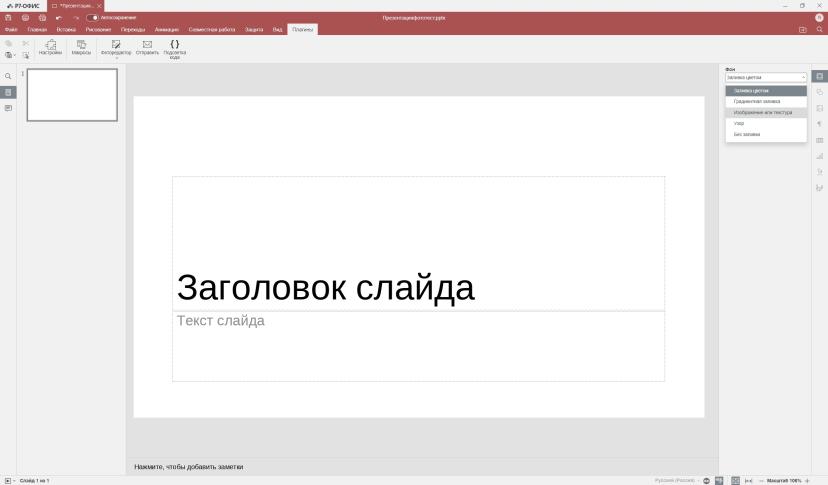Click the Fit to slide icon

click(x=735, y=480)
